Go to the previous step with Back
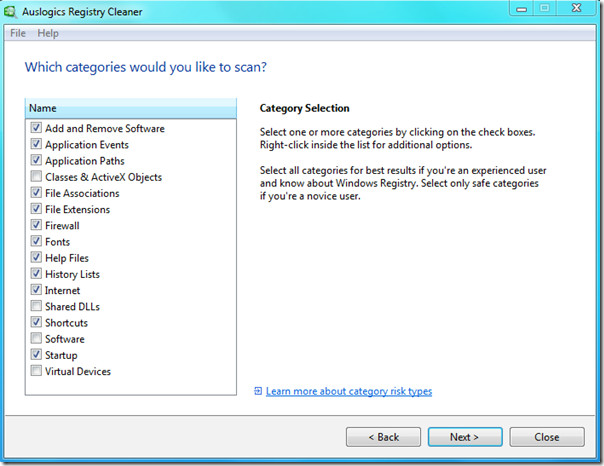The width and height of the screenshot is (604, 466). click(x=383, y=437)
